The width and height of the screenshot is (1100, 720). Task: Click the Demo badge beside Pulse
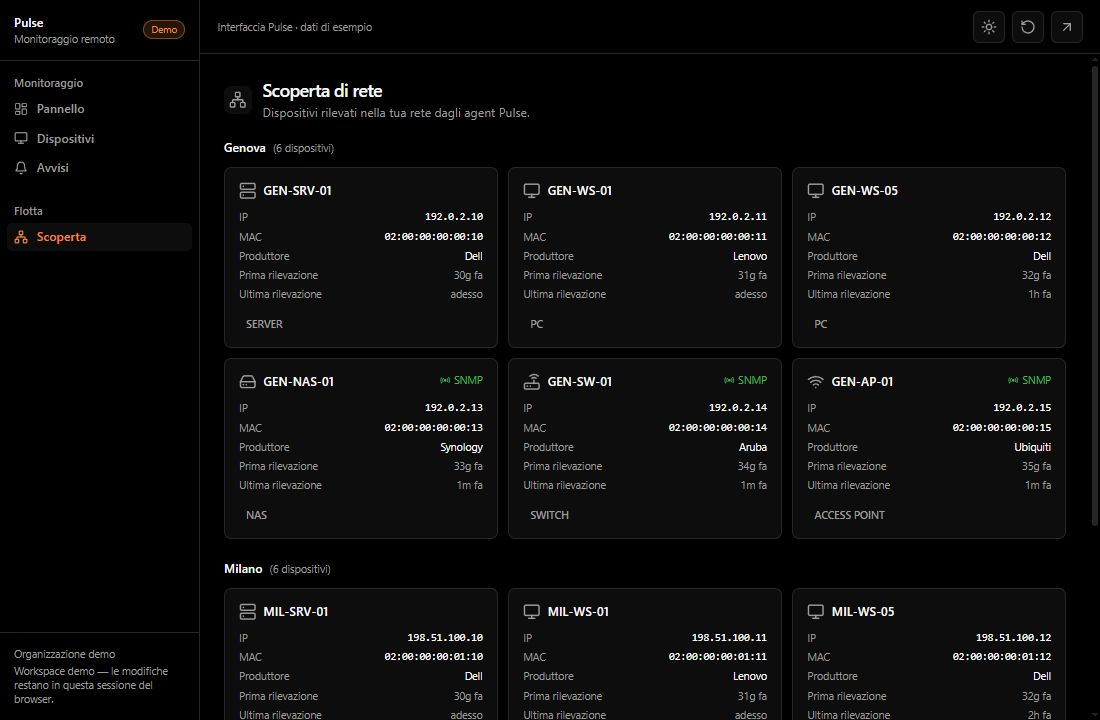pyautogui.click(x=164, y=29)
